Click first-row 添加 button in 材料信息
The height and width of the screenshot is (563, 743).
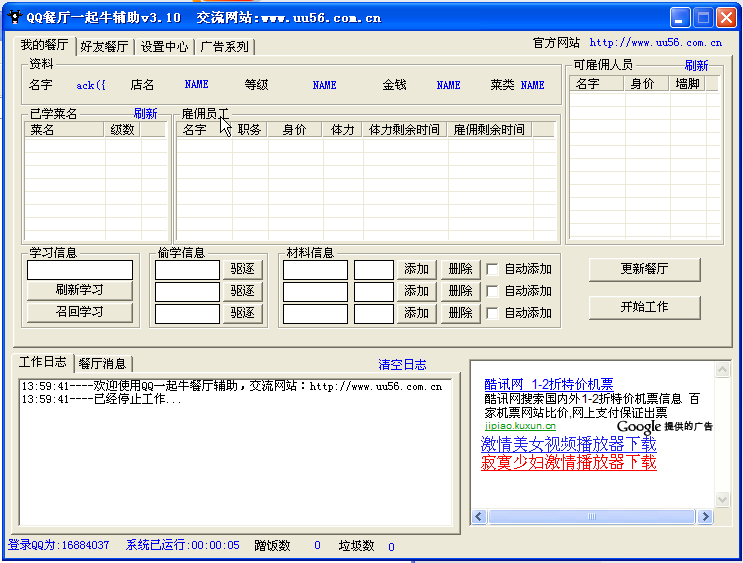click(417, 269)
